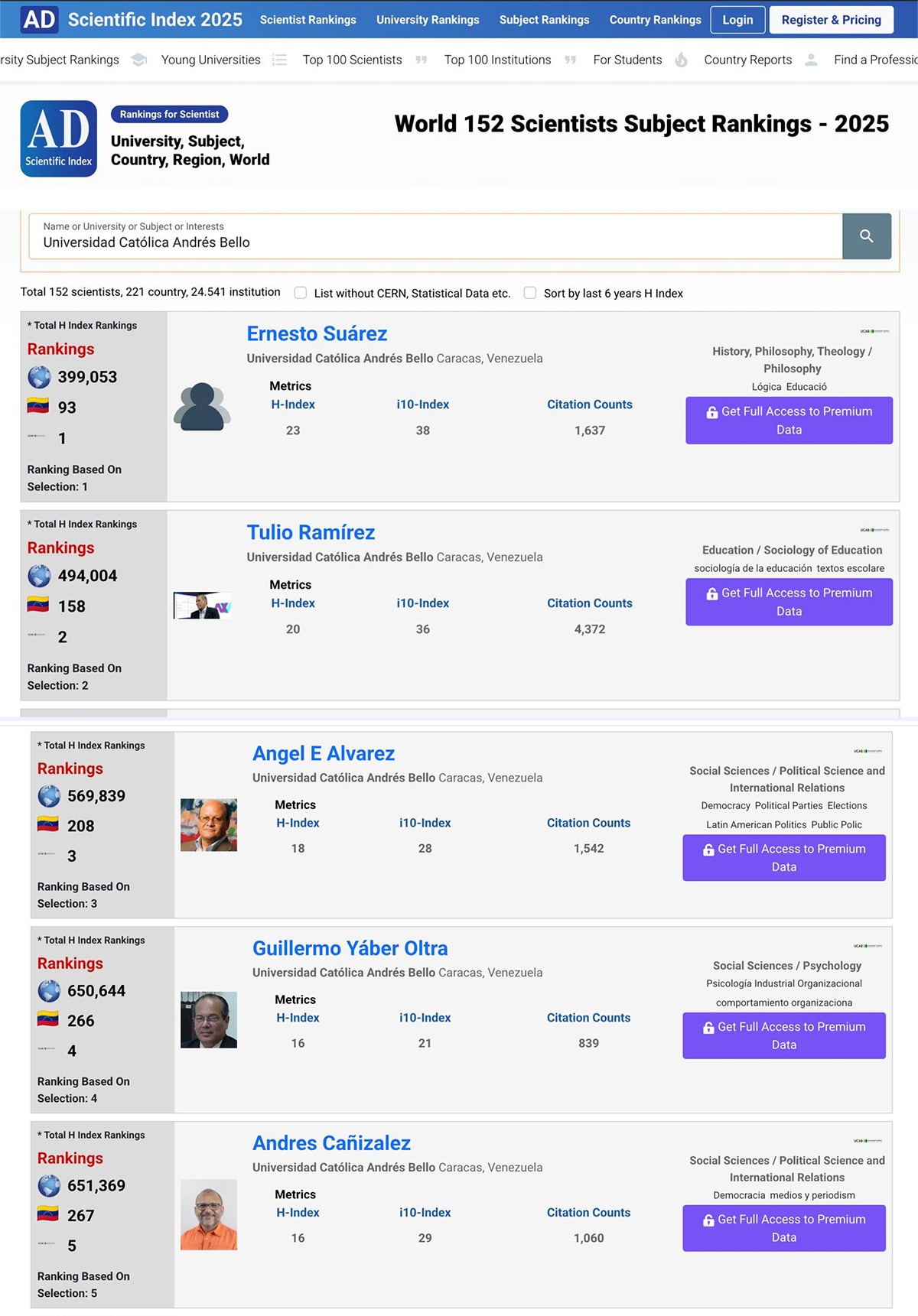Open the Subject Rankings menu item
Viewport: 918px width, 1316px height.
pos(544,20)
